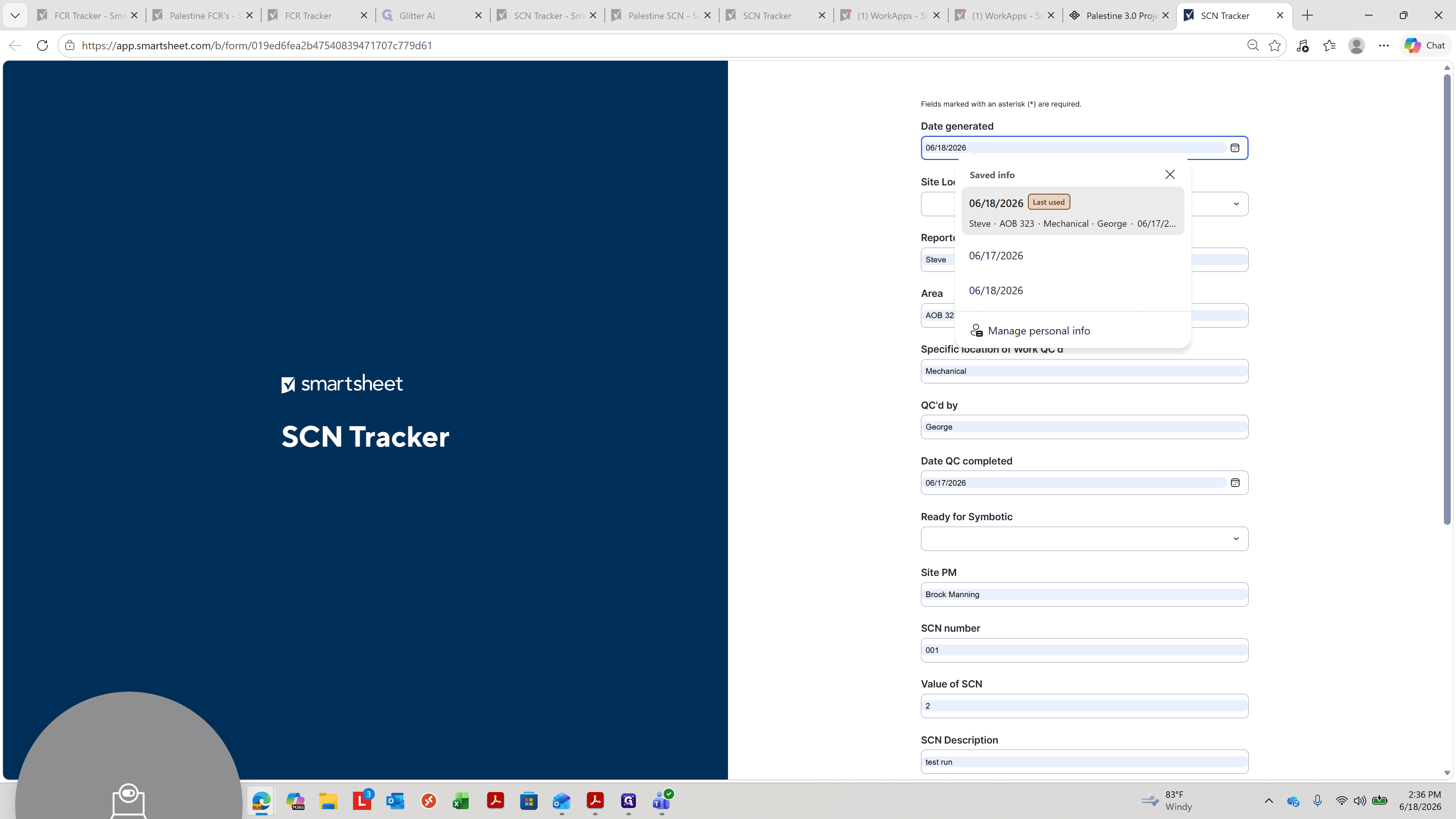Image resolution: width=1456 pixels, height=819 pixels.
Task: Click the Value of SCN field
Action: pyautogui.click(x=1084, y=706)
